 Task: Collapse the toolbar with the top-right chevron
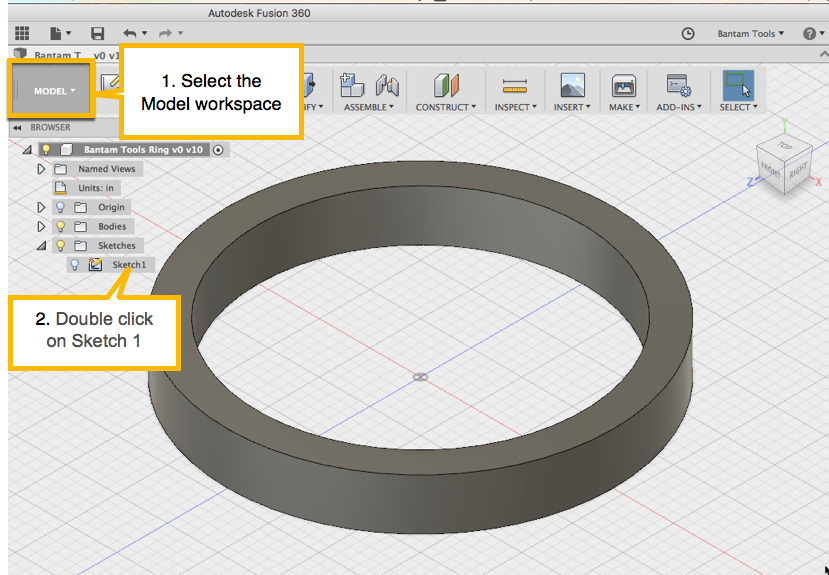tap(823, 54)
